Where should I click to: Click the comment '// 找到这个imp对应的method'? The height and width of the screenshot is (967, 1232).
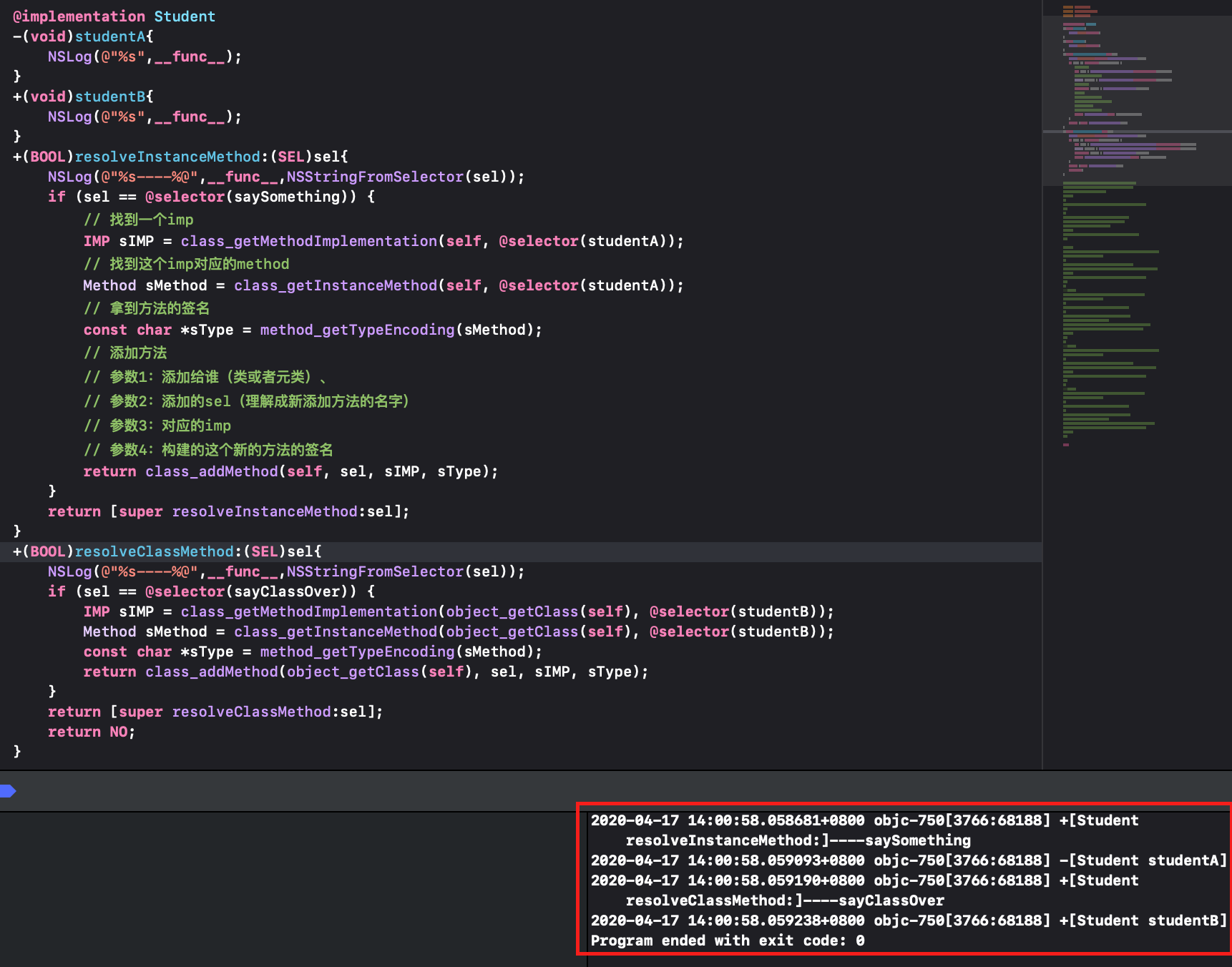pyautogui.click(x=186, y=264)
